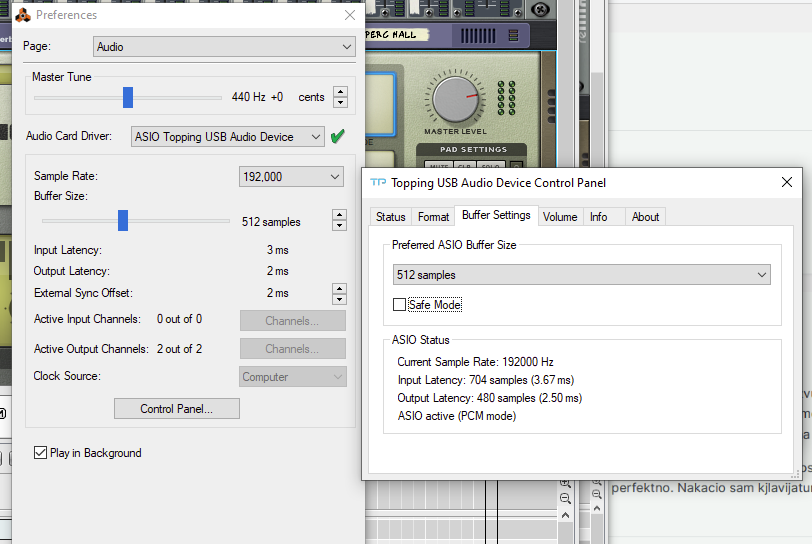Switch to the Volume tab
This screenshot has height=544, width=812.
pyautogui.click(x=560, y=217)
